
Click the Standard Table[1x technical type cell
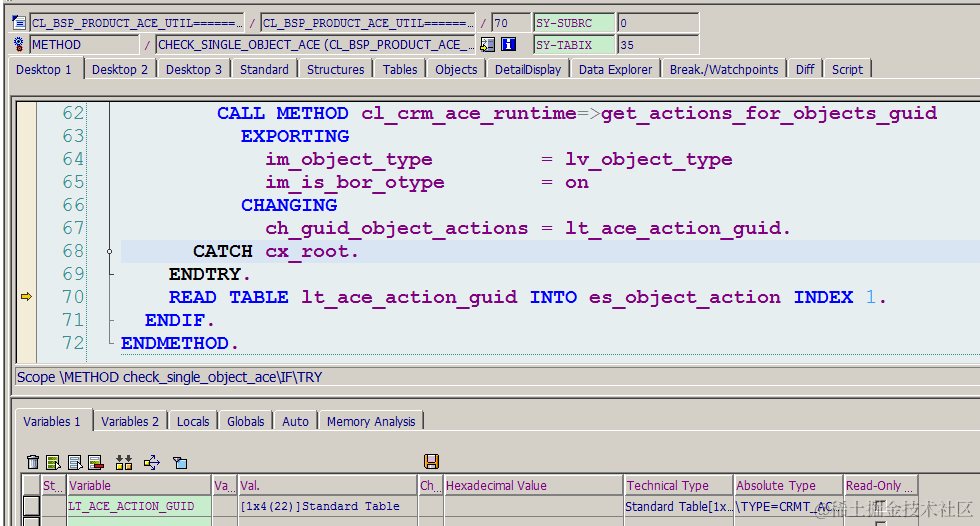(679, 506)
